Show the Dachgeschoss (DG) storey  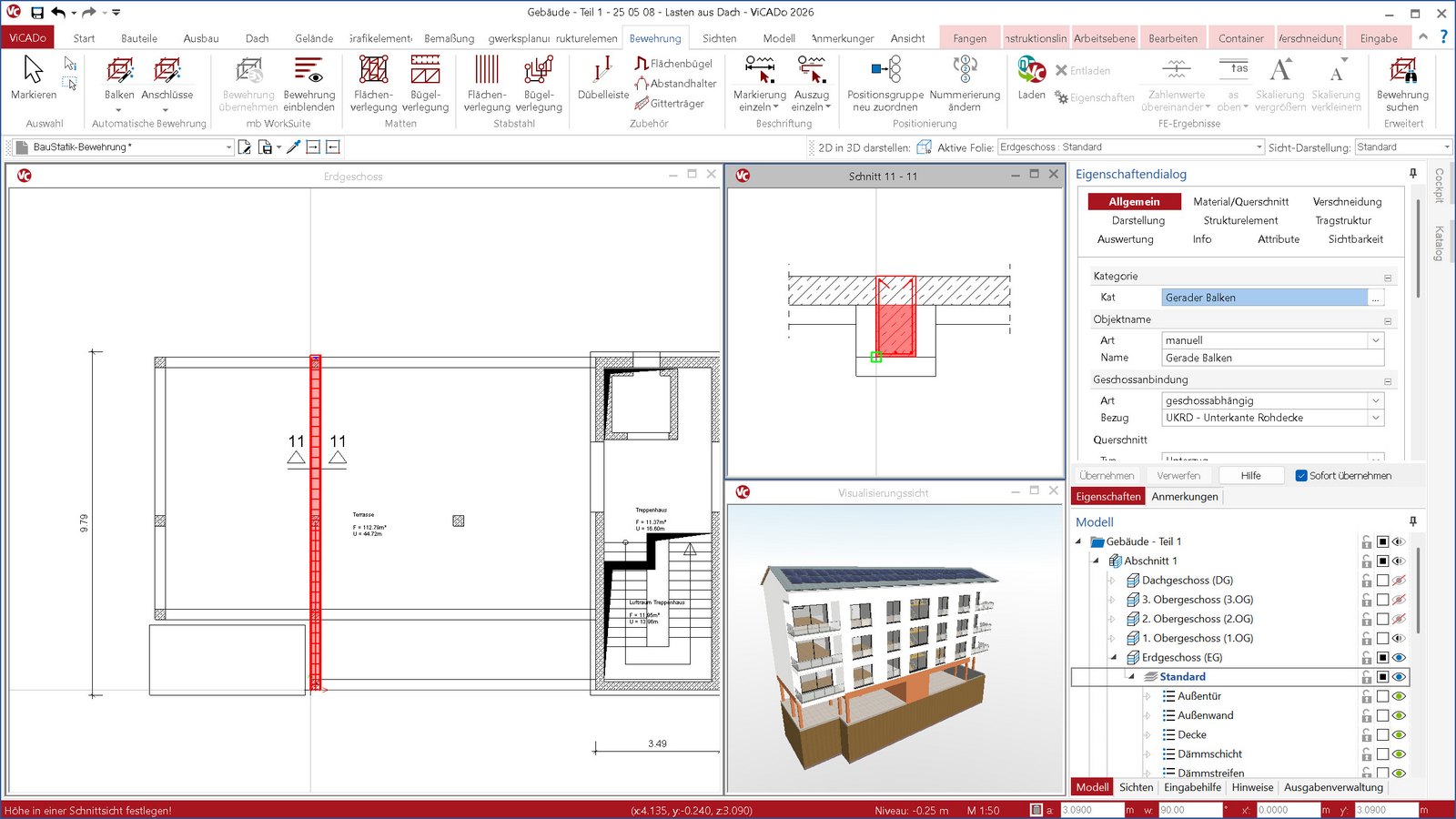point(1400,581)
